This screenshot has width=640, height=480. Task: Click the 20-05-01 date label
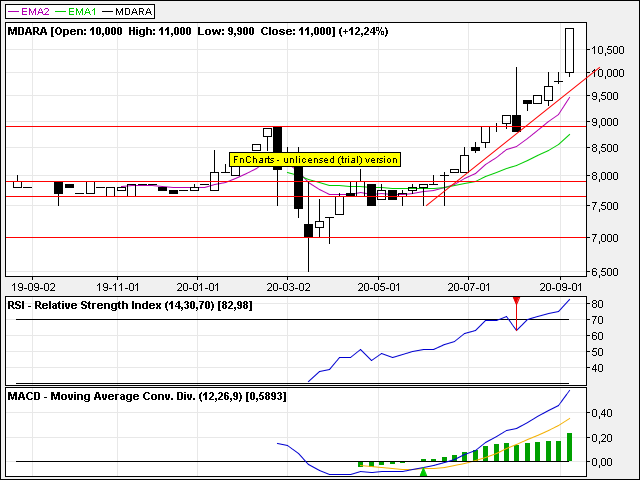[x=379, y=287]
